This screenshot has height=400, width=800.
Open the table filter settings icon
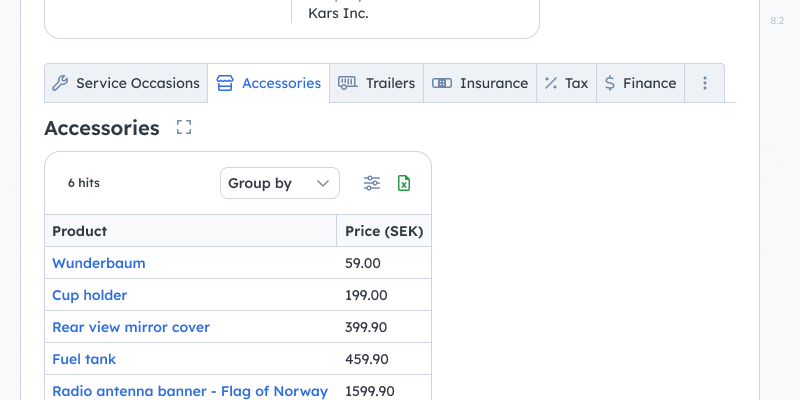pos(372,183)
